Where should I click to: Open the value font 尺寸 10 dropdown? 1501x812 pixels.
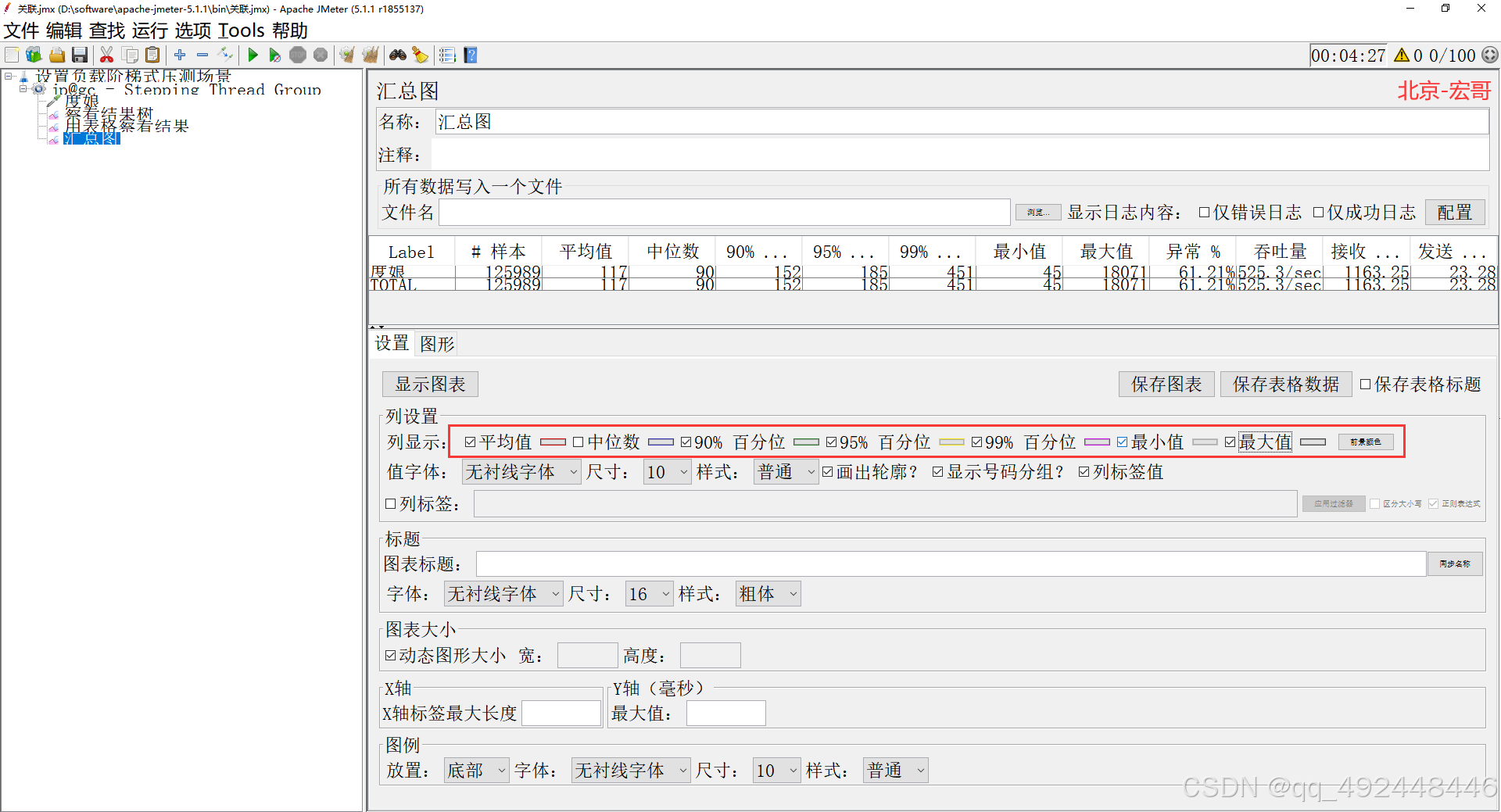667,472
